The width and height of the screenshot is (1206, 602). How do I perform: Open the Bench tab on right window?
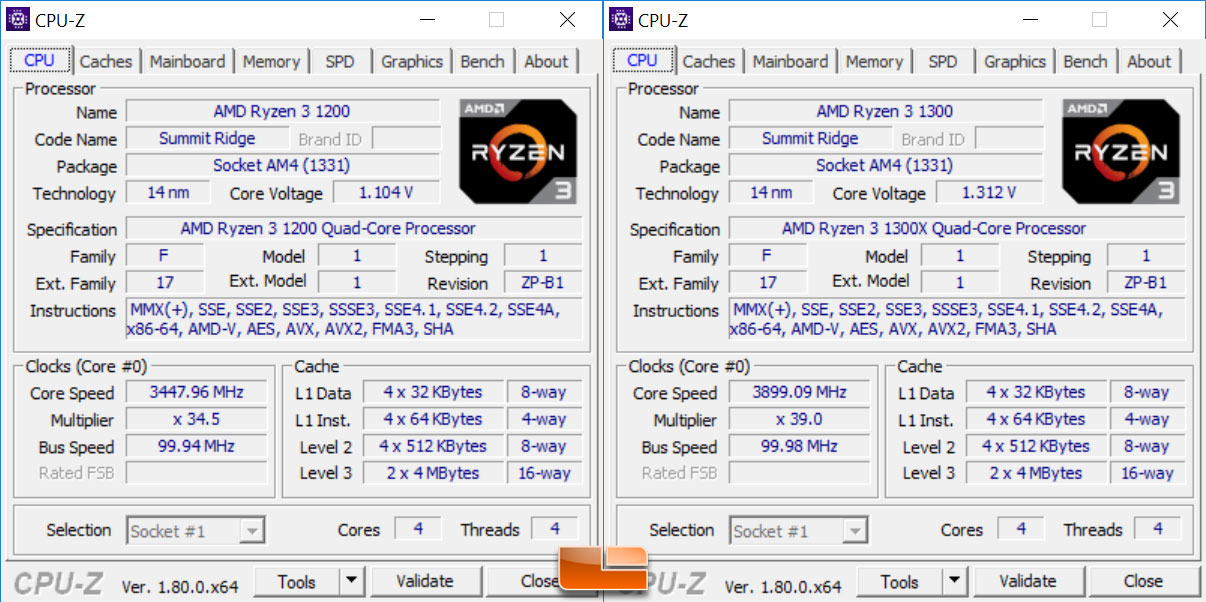[1085, 61]
